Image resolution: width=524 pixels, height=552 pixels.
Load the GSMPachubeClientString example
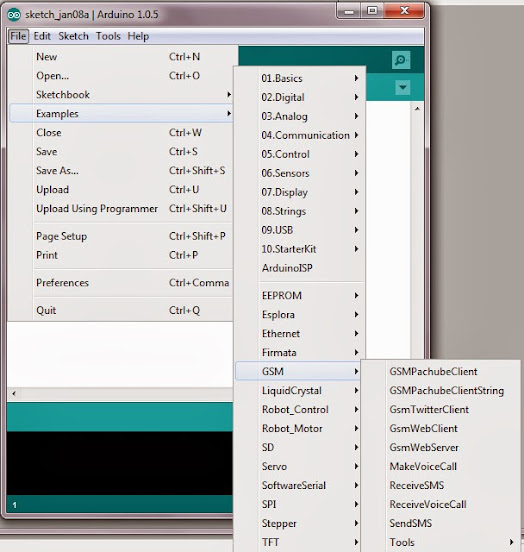(x=440, y=391)
